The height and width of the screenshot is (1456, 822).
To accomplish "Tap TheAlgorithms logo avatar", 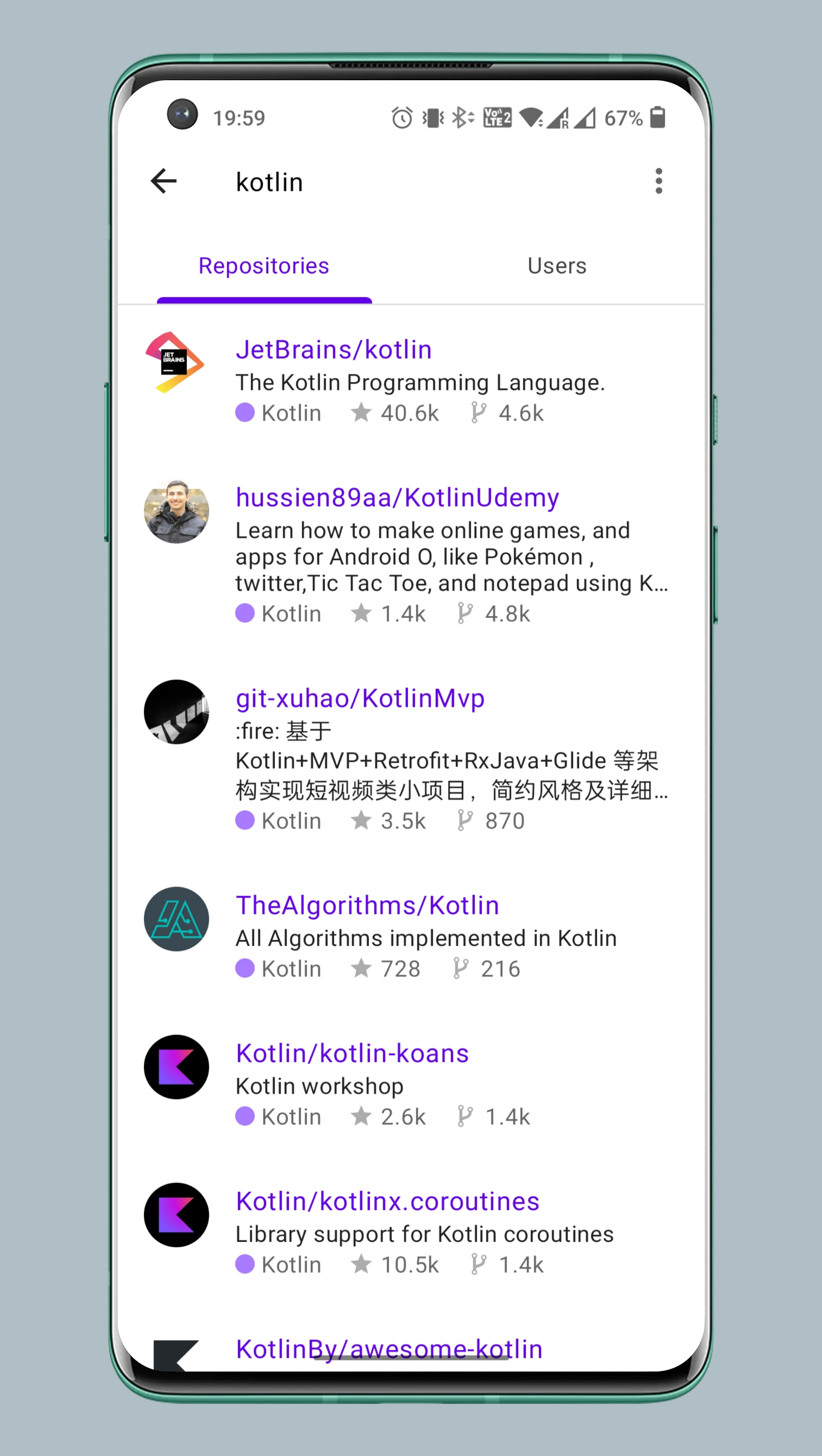I will (x=176, y=919).
